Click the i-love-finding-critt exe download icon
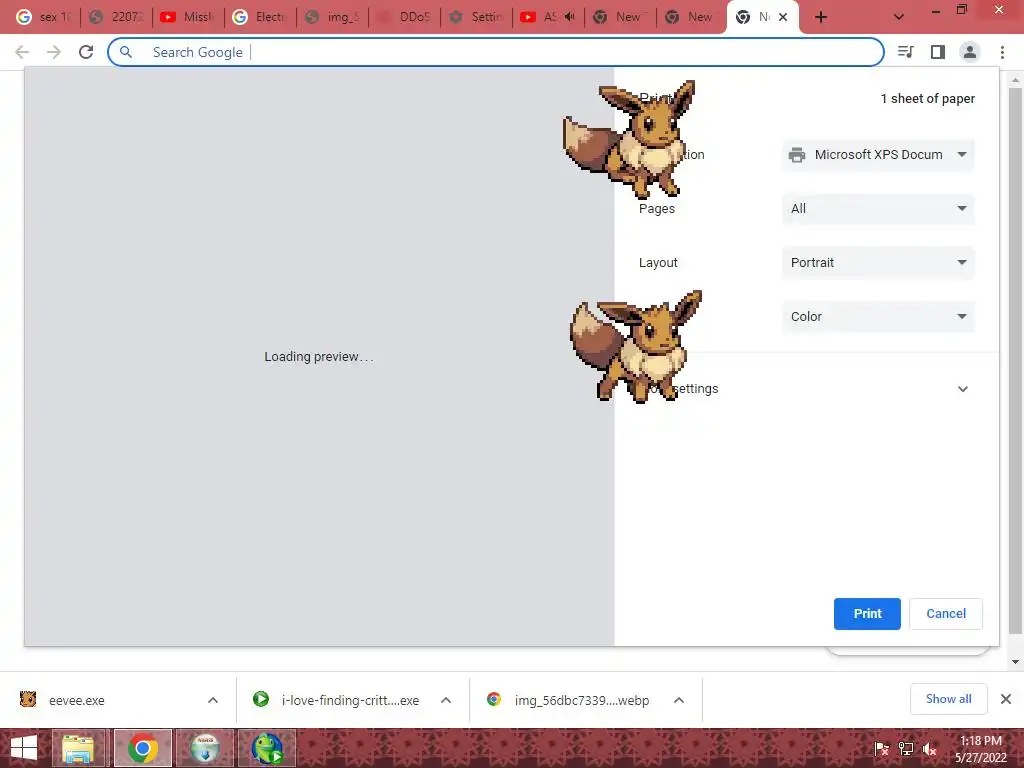Screen dimensions: 1024x768 (261, 699)
